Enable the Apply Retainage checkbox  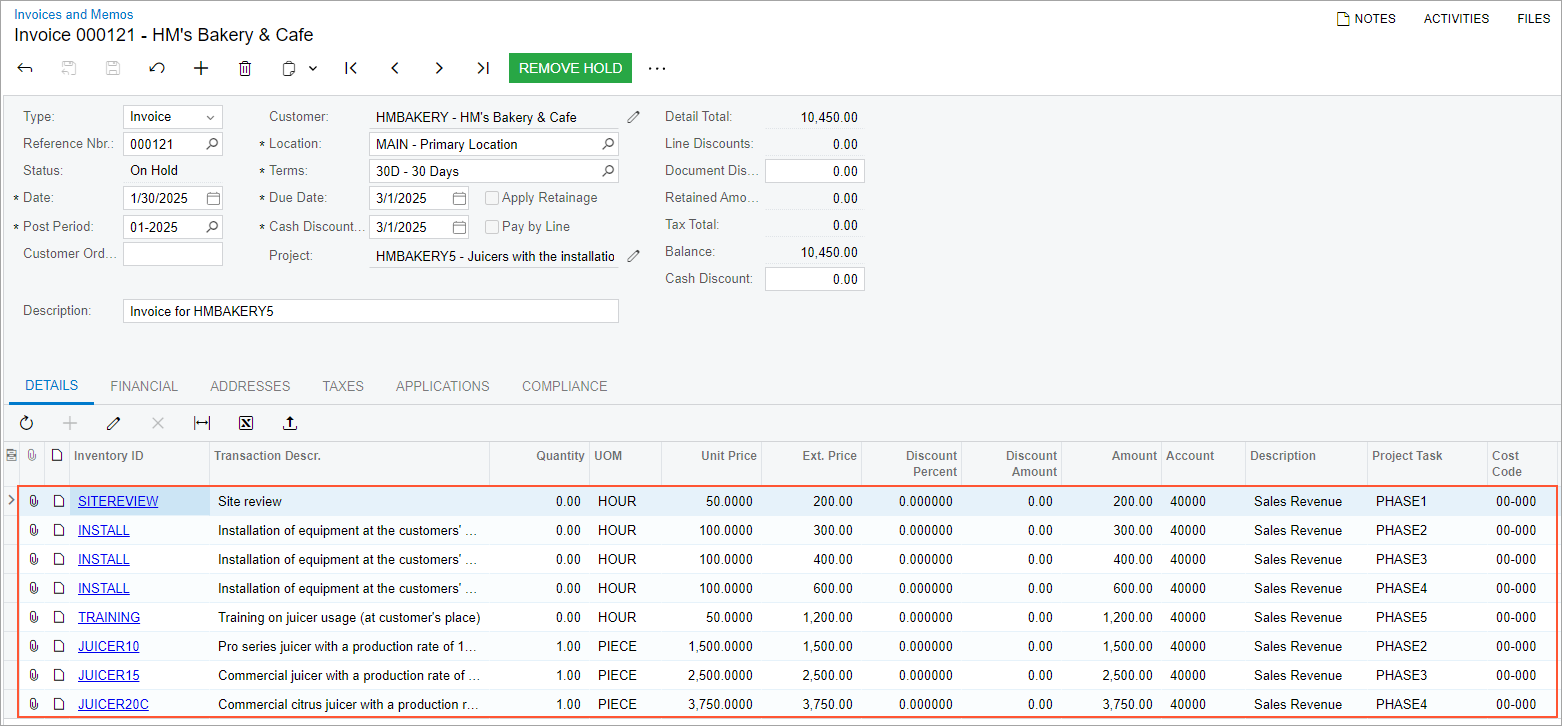point(492,198)
